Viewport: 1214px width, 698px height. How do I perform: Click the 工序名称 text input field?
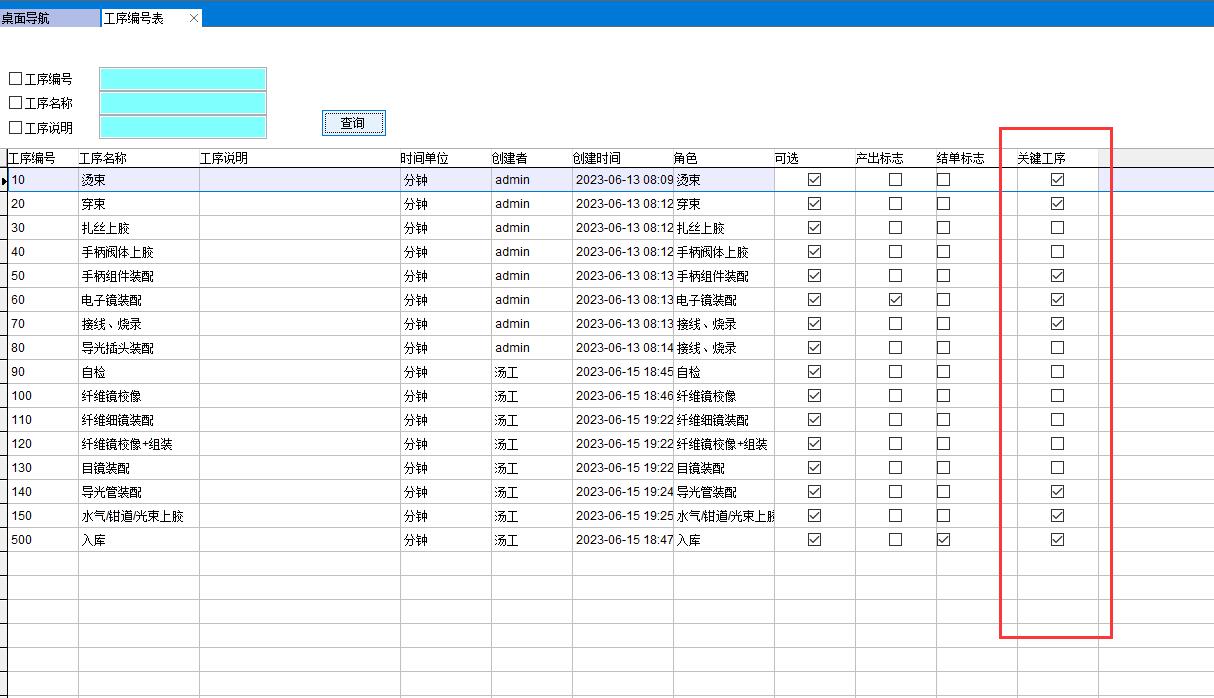(183, 103)
